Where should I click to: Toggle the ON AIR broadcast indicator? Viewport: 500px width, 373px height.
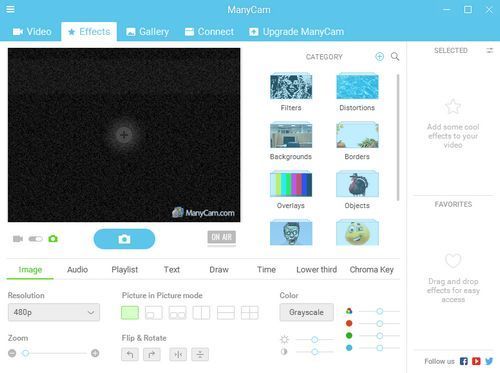222,237
